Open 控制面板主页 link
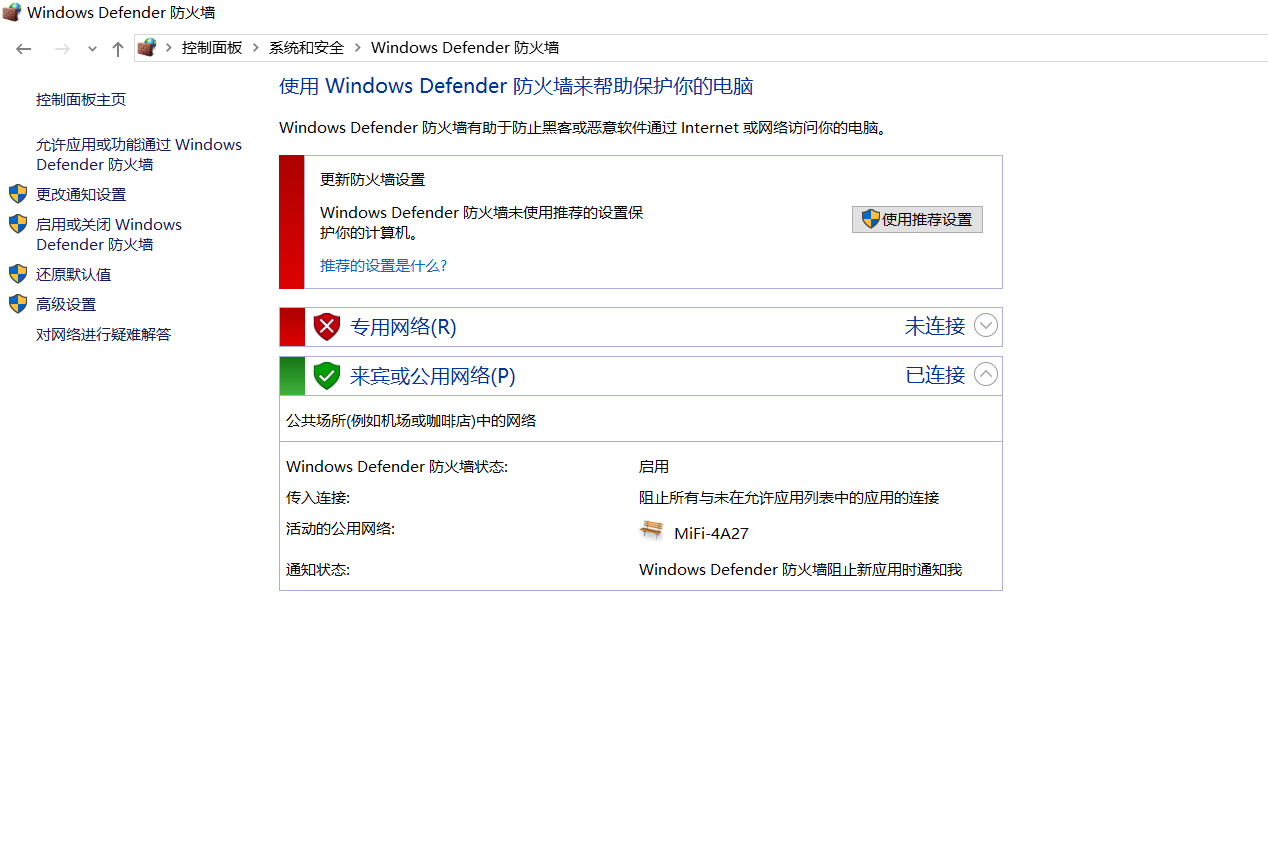 (x=81, y=100)
